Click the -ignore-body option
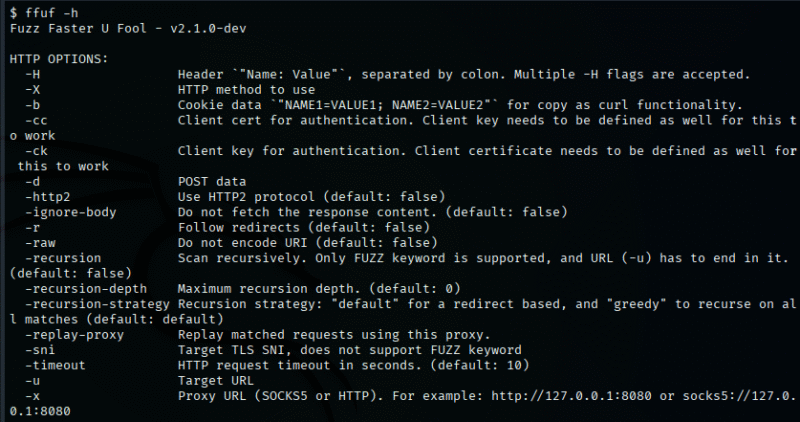The height and width of the screenshot is (422, 800). click(71, 212)
